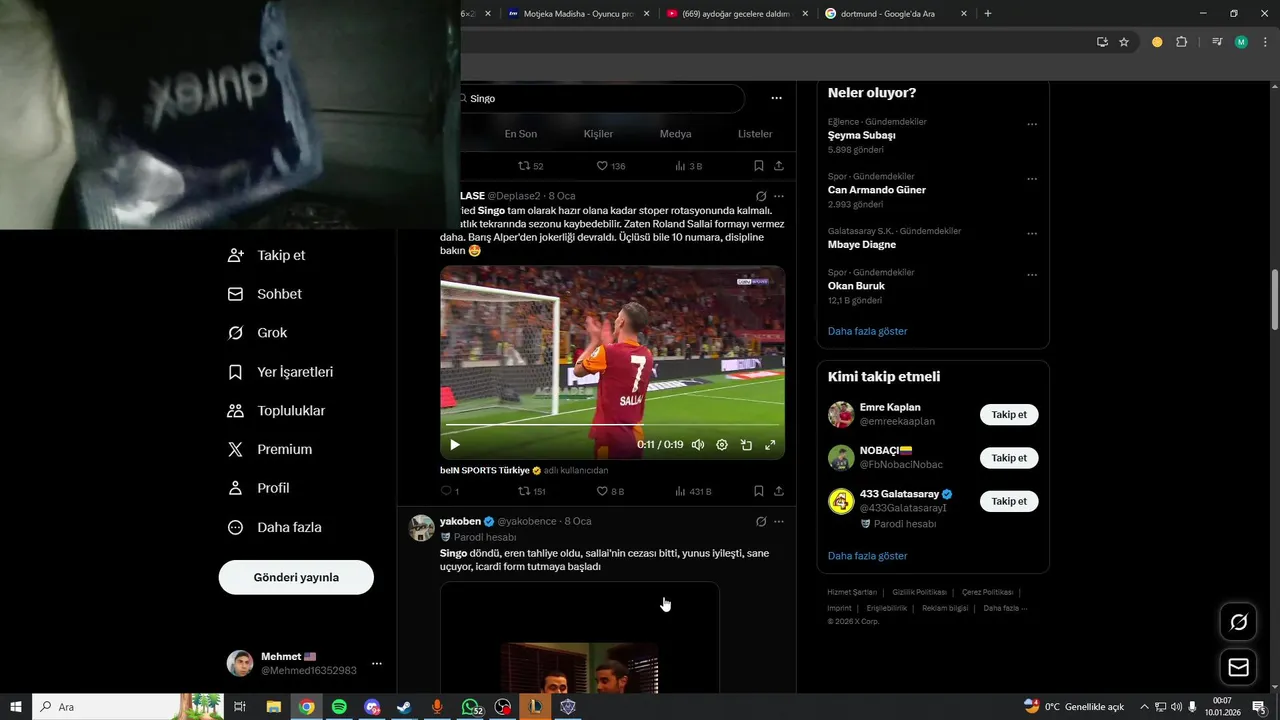Open beIN SPORTS Türkiye source link
The width and height of the screenshot is (1280, 720).
[485, 470]
